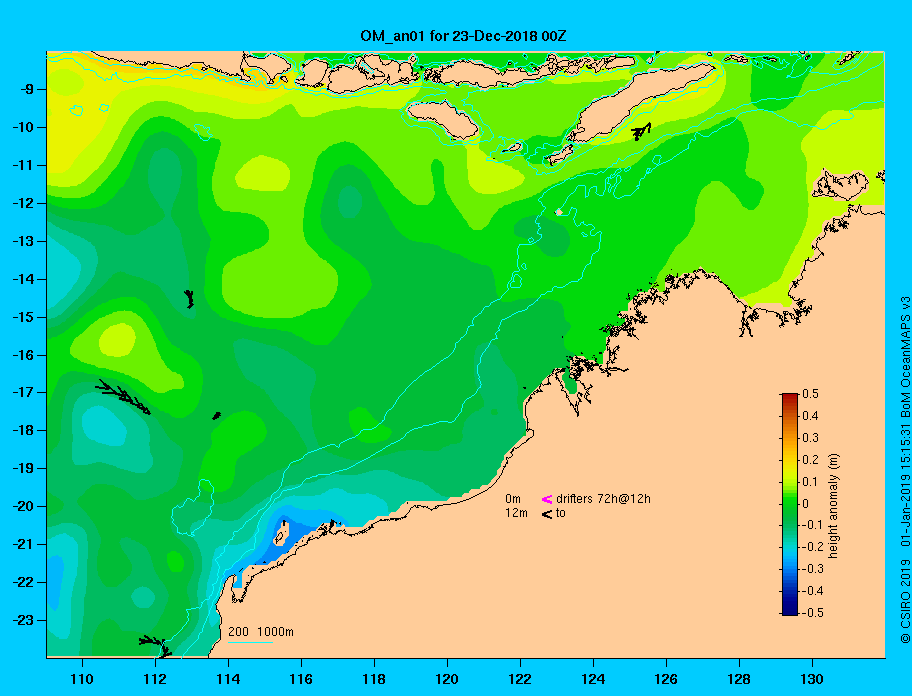Click the latitude axis label '-12'

coord(23,204)
